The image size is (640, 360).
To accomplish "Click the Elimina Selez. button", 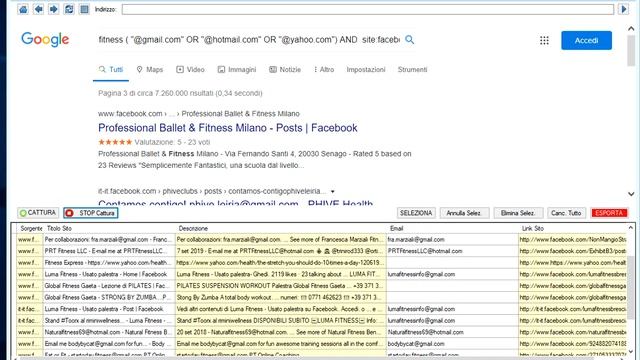I will pos(518,213).
